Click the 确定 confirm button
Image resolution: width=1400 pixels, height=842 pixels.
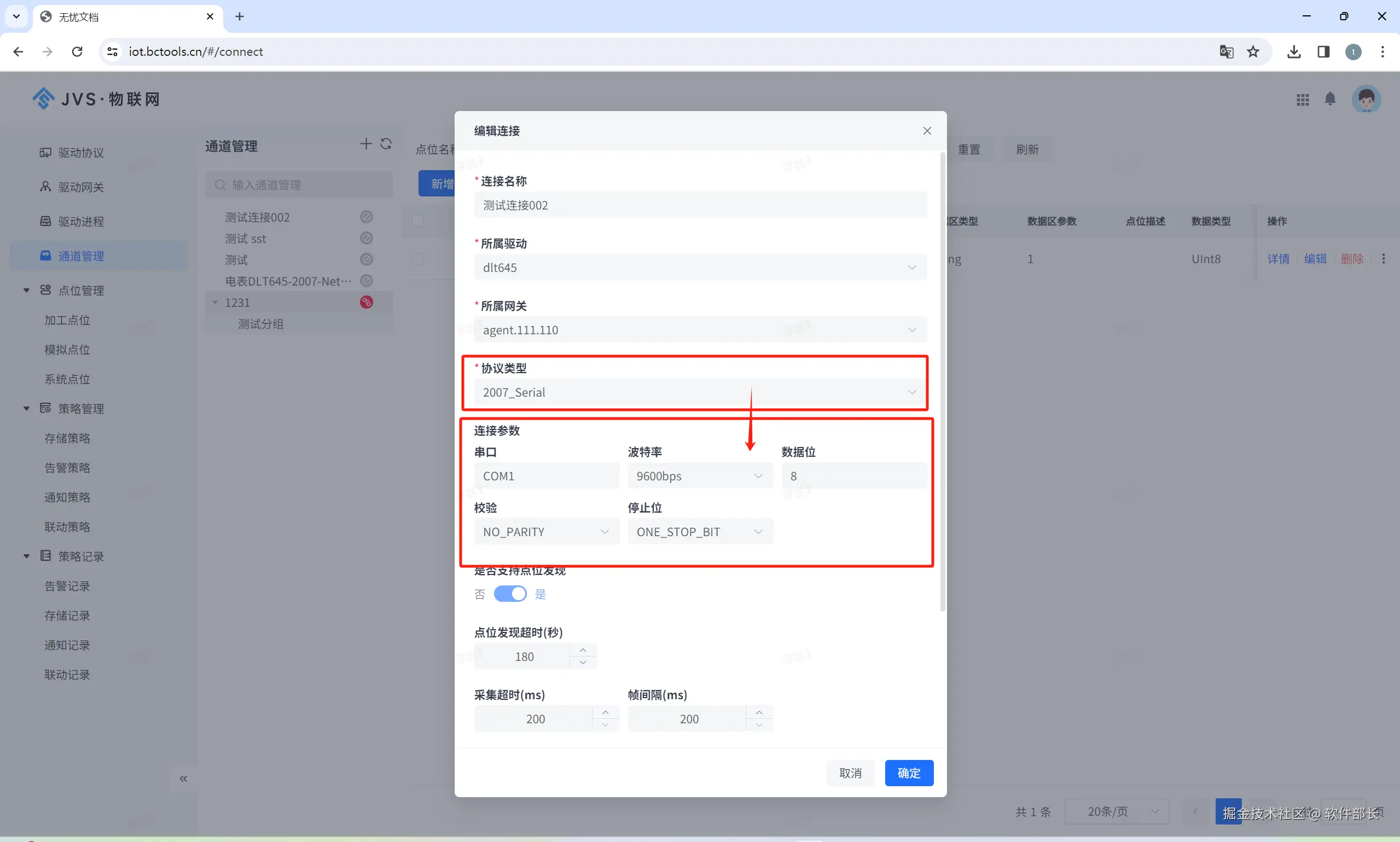tap(909, 773)
